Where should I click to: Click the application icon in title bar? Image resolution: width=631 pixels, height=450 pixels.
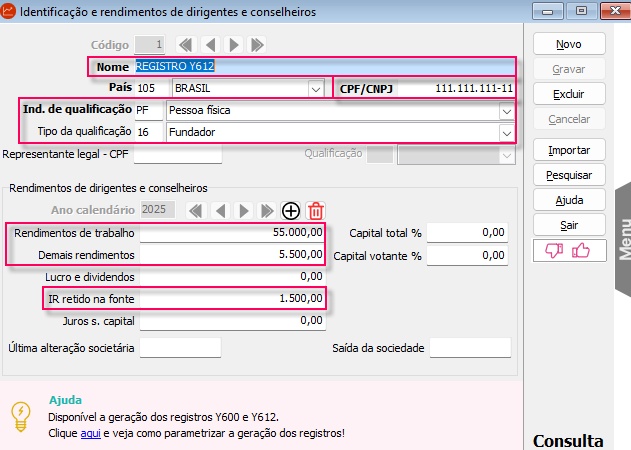pyautogui.click(x=7, y=11)
